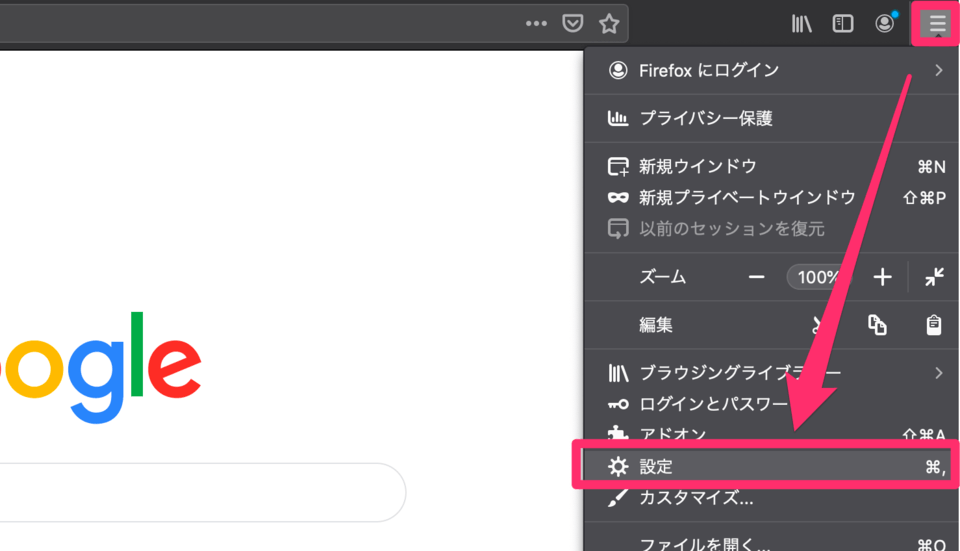Screen dimensions: 960x551
Task: Open the Library toolbar icon
Action: click(801, 24)
